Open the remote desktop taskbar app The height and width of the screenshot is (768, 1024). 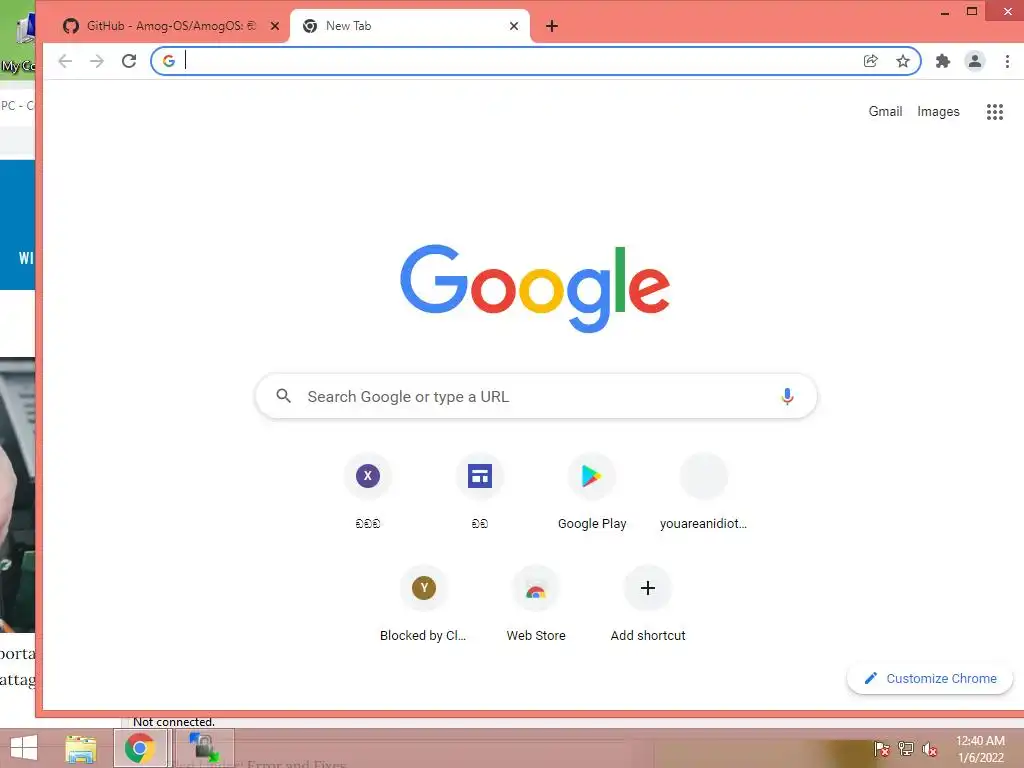pyautogui.click(x=204, y=748)
